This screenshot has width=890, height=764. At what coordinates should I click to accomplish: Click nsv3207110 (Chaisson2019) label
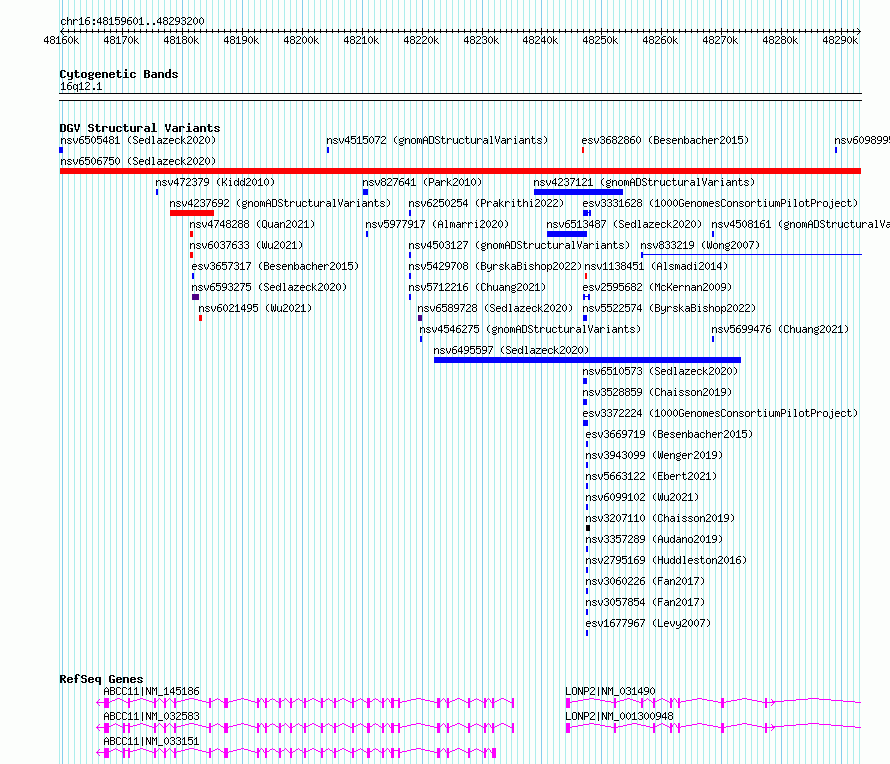(x=660, y=518)
